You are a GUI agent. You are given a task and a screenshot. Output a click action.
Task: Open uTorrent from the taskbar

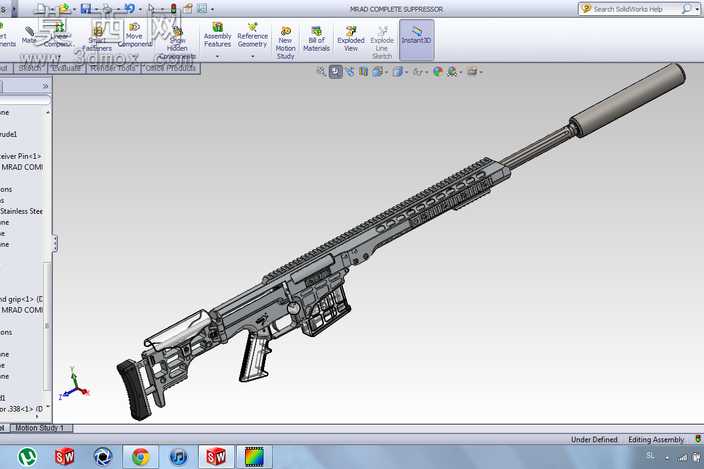point(28,457)
